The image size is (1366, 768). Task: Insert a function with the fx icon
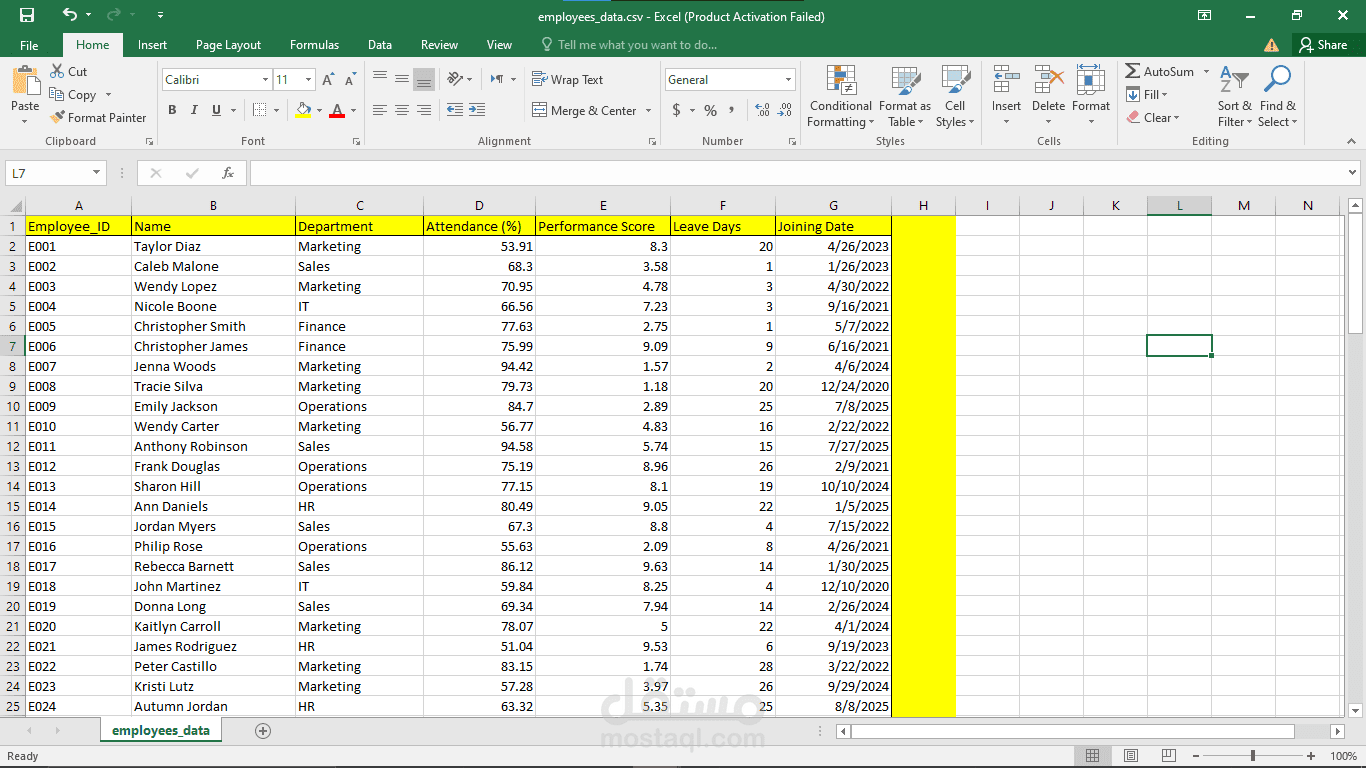(228, 173)
